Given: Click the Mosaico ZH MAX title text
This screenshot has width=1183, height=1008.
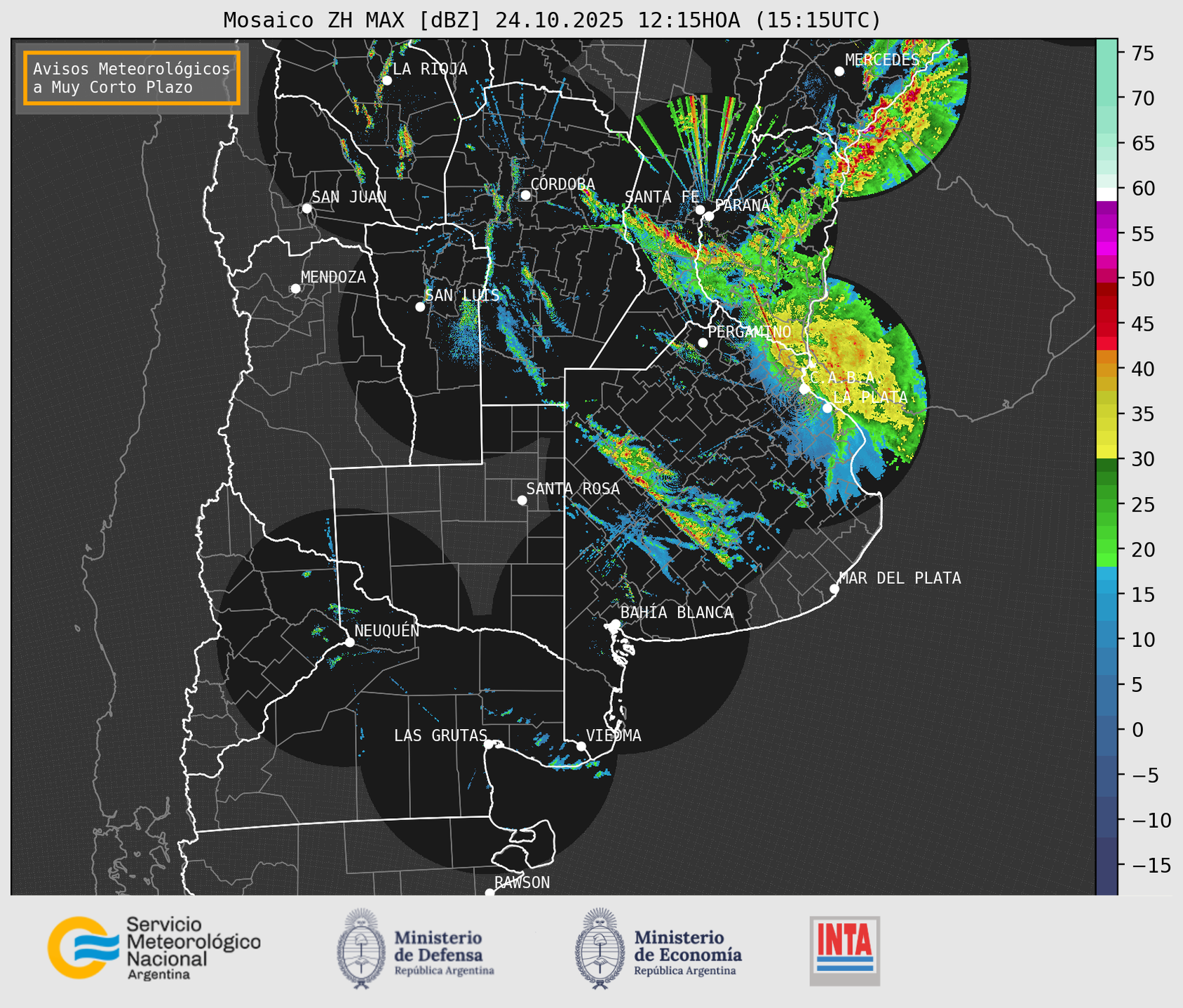Looking at the screenshot, I should pos(552,20).
